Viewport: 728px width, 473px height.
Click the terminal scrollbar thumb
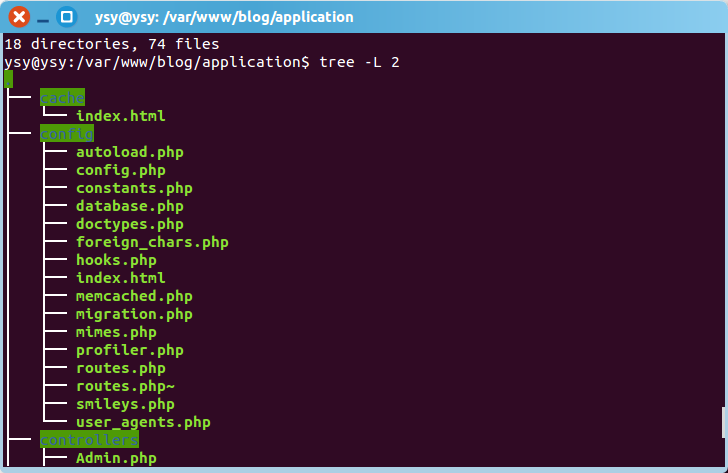tap(723, 421)
